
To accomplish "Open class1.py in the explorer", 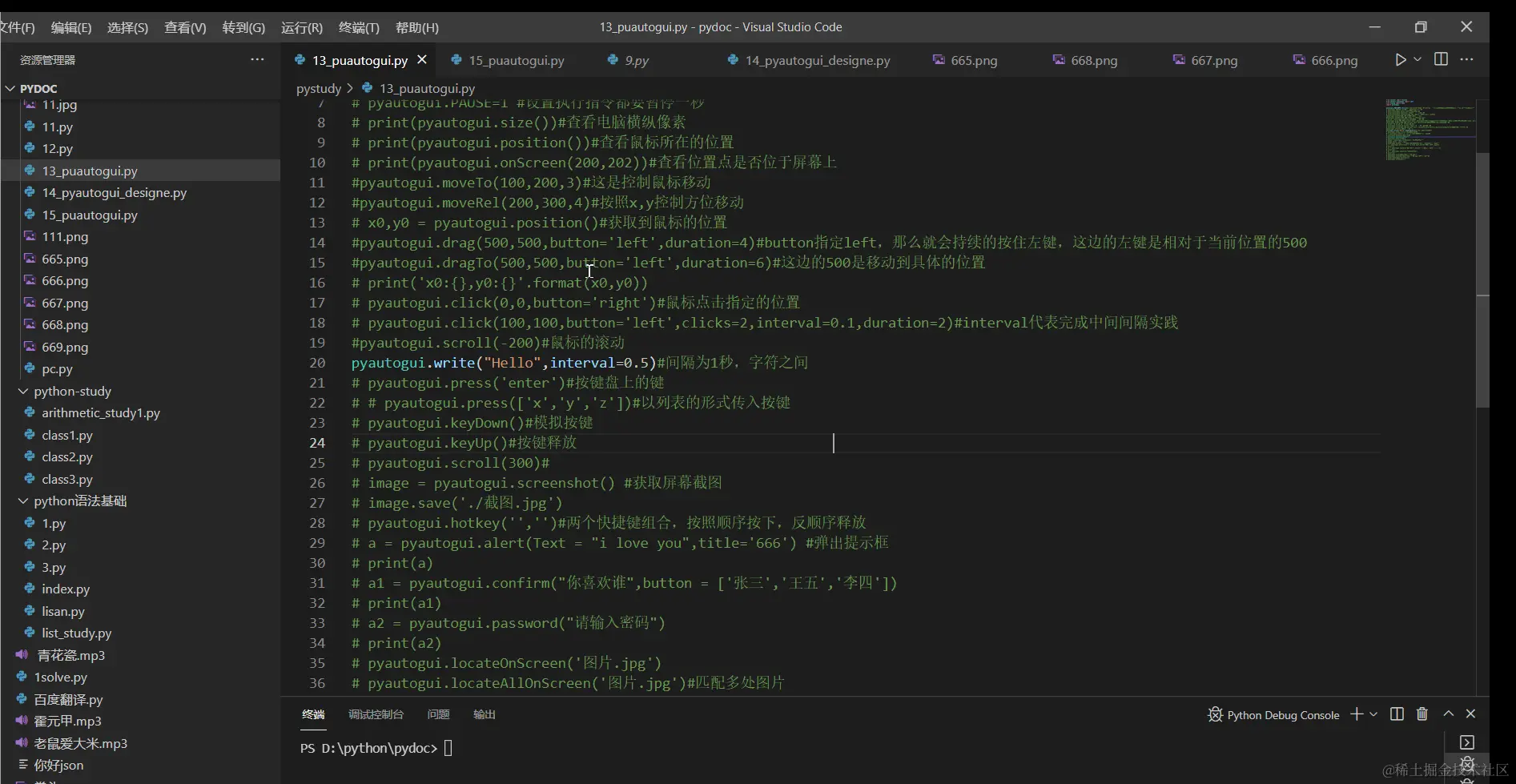I will (67, 435).
